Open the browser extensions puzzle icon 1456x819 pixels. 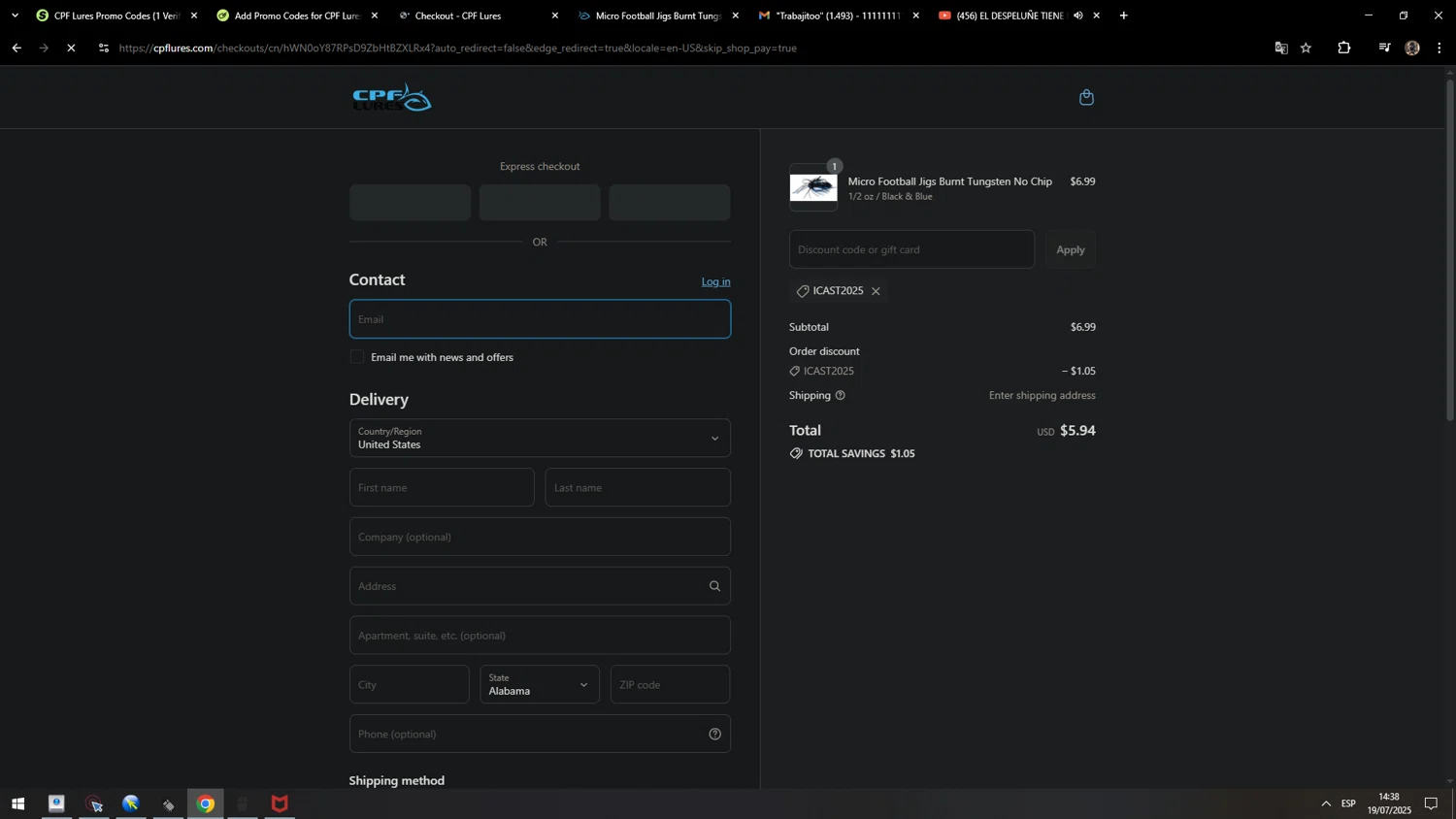click(1344, 48)
